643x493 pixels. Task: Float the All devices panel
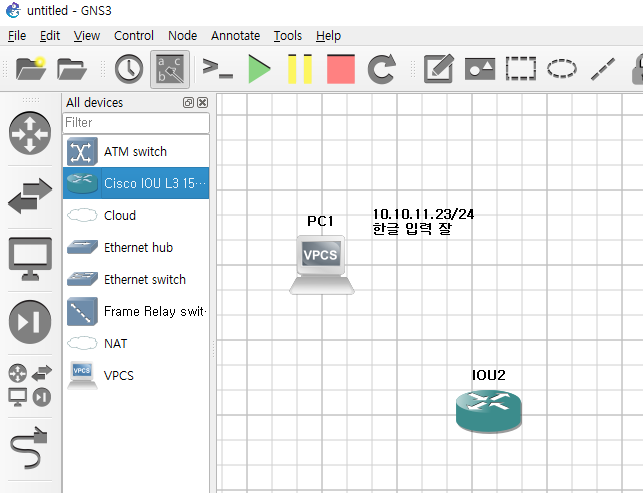(x=188, y=103)
